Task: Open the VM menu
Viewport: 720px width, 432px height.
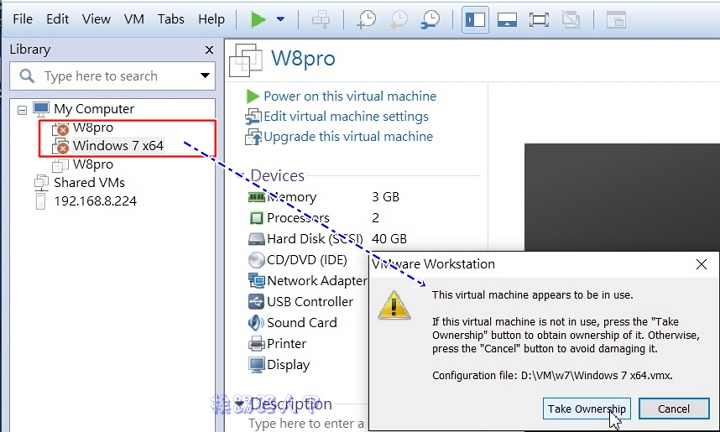Action: 134,19
